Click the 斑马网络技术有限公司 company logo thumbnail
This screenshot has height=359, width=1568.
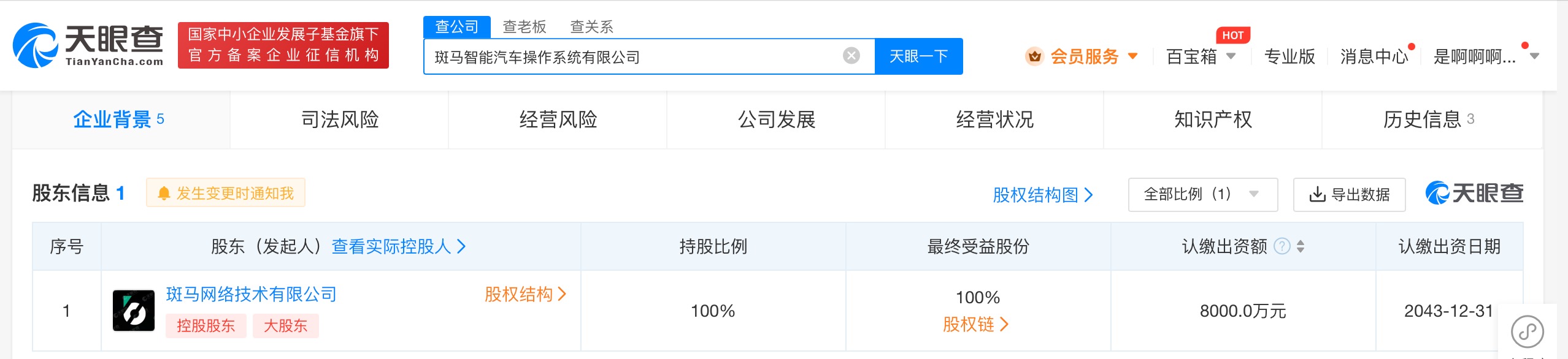pyautogui.click(x=134, y=311)
